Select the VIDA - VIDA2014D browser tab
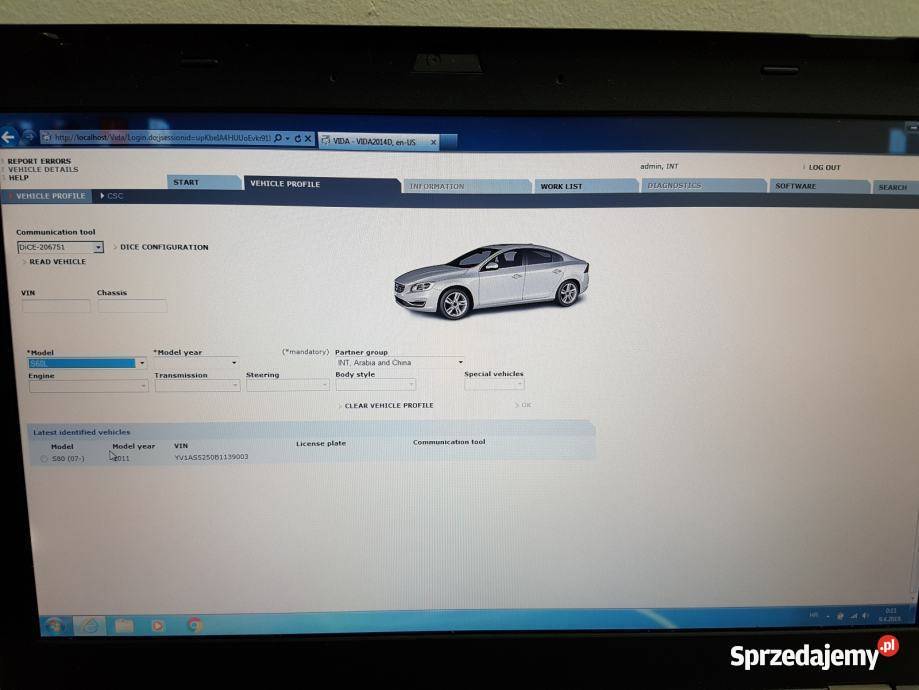Viewport: 919px width, 690px height. 378,141
